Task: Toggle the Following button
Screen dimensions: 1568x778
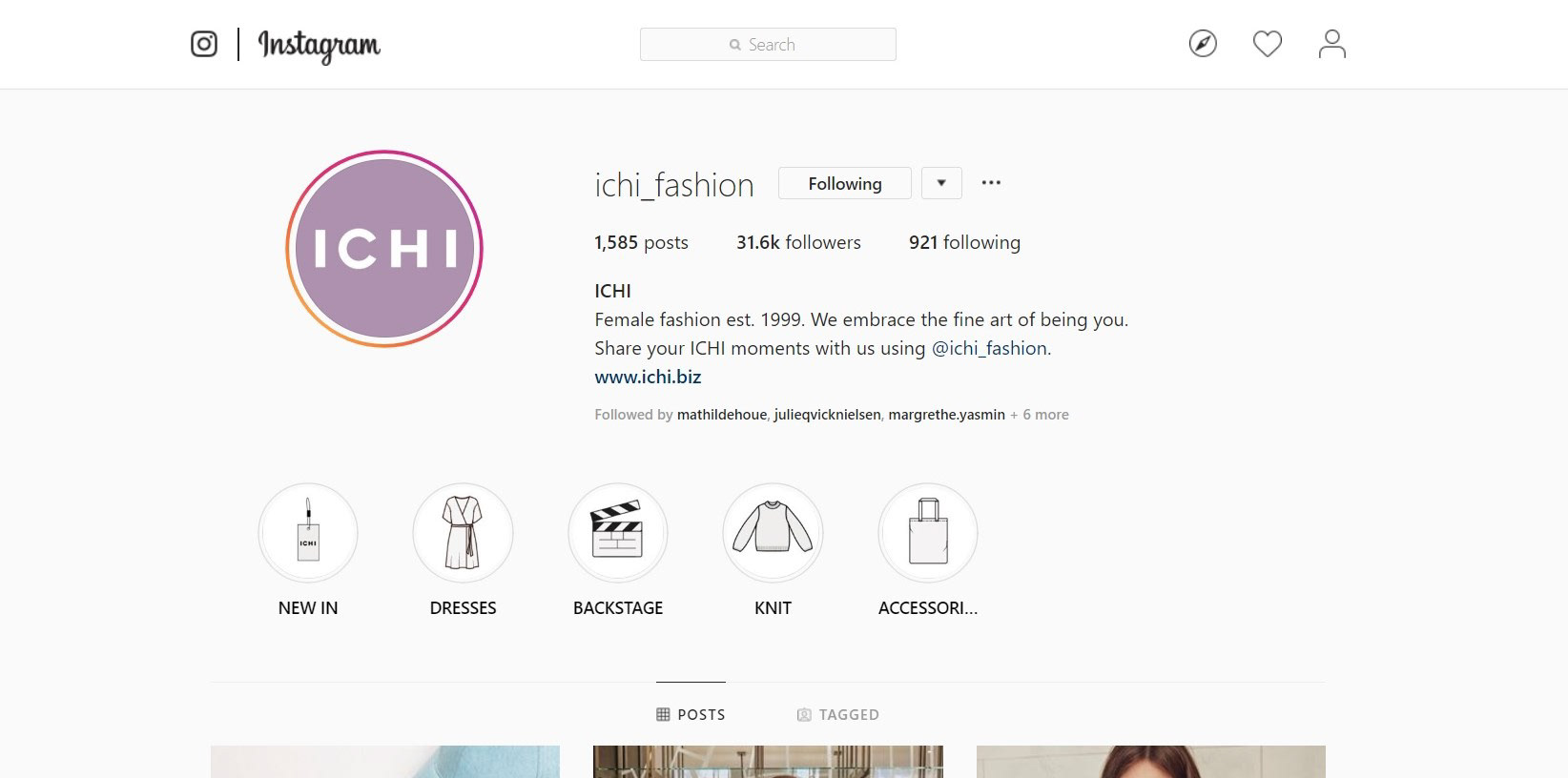Action: 845,183
